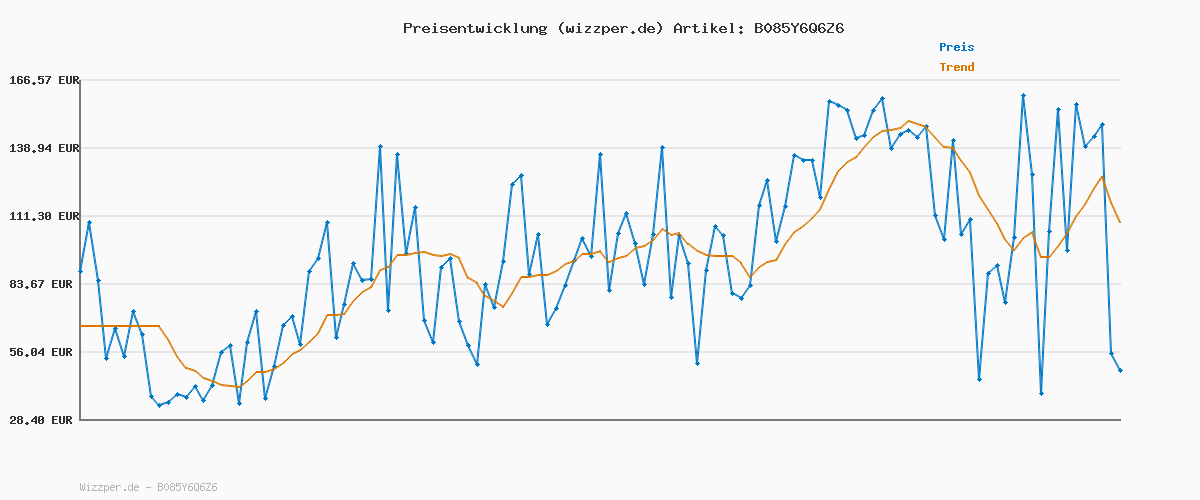Click the top gridline at 166.57 EUR
This screenshot has width=1200, height=500.
pos(600,80)
